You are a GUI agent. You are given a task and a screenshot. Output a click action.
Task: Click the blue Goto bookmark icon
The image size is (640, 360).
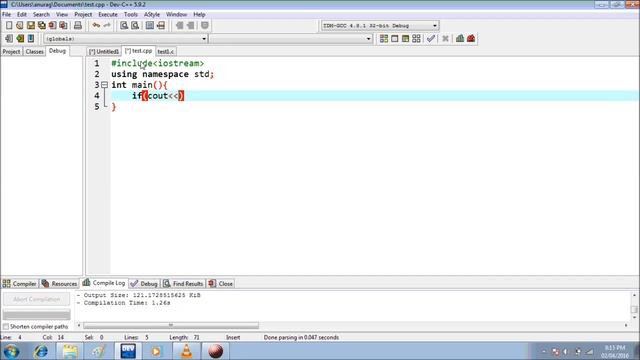coord(31,38)
